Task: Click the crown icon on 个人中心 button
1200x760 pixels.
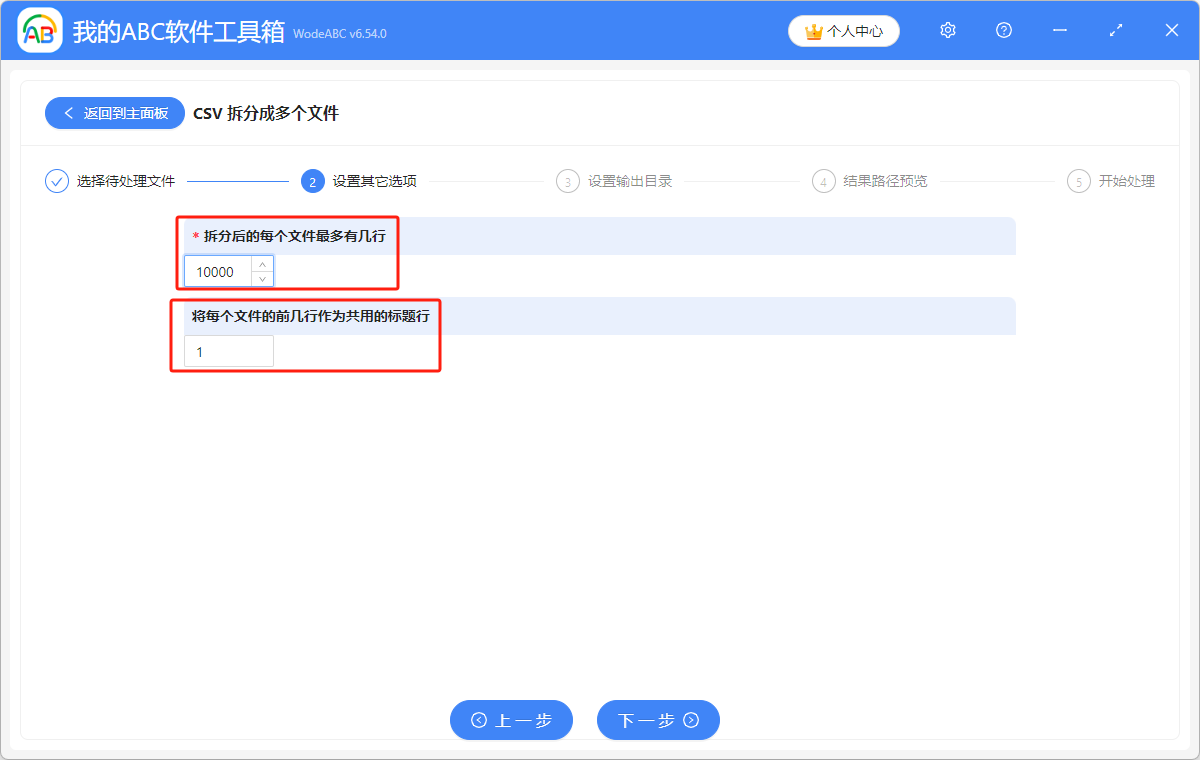Action: pos(812,31)
